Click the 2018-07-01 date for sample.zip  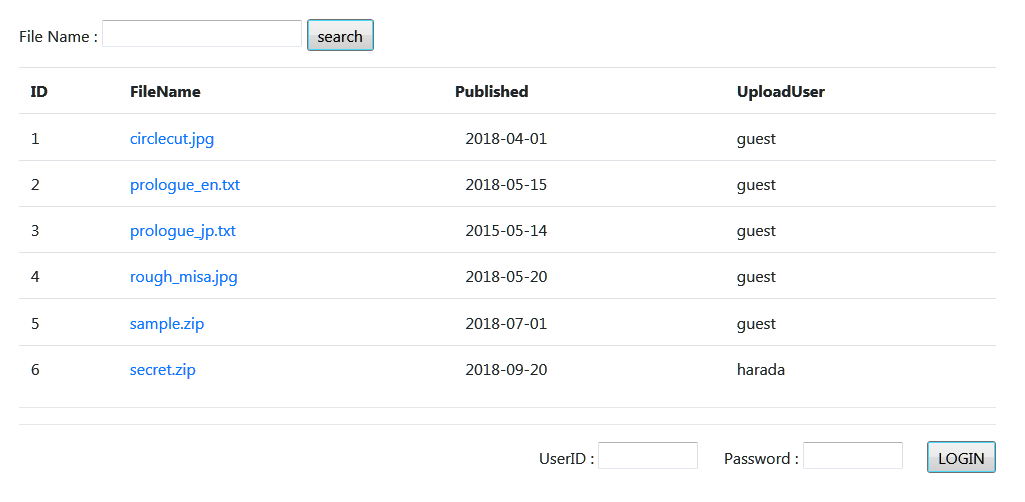[x=506, y=324]
